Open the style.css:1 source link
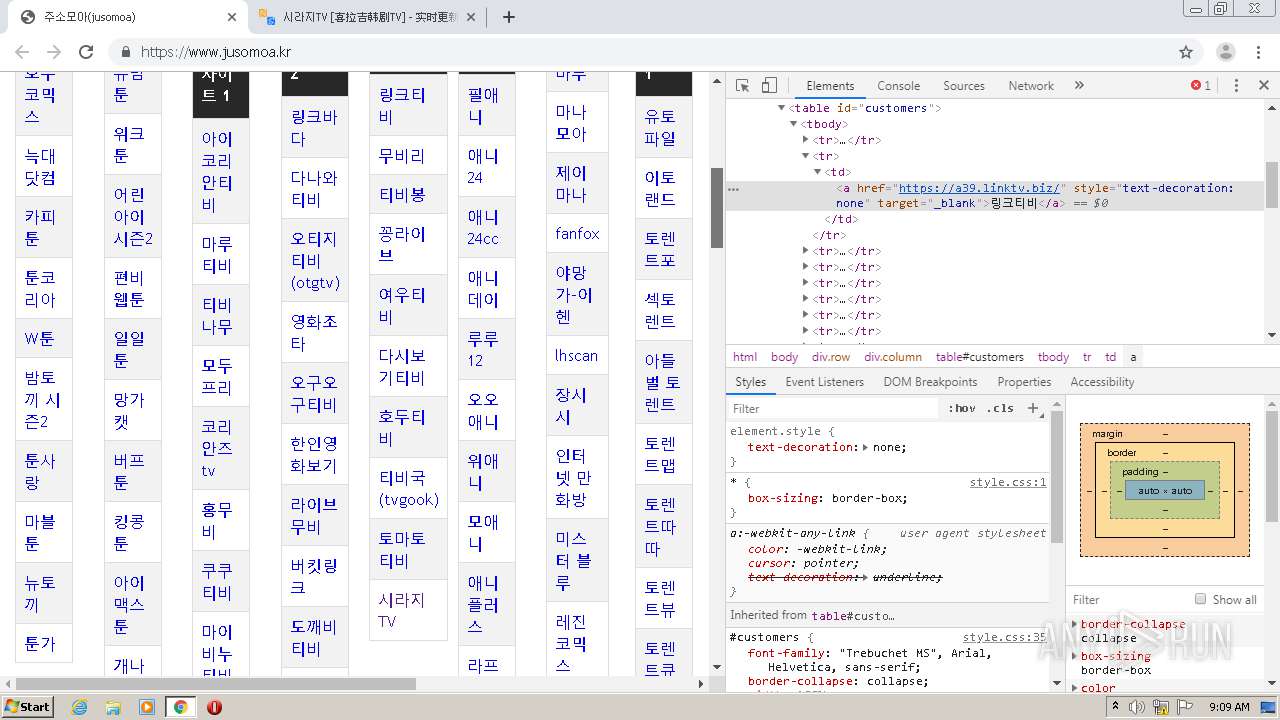This screenshot has width=1280, height=720. point(1007,482)
